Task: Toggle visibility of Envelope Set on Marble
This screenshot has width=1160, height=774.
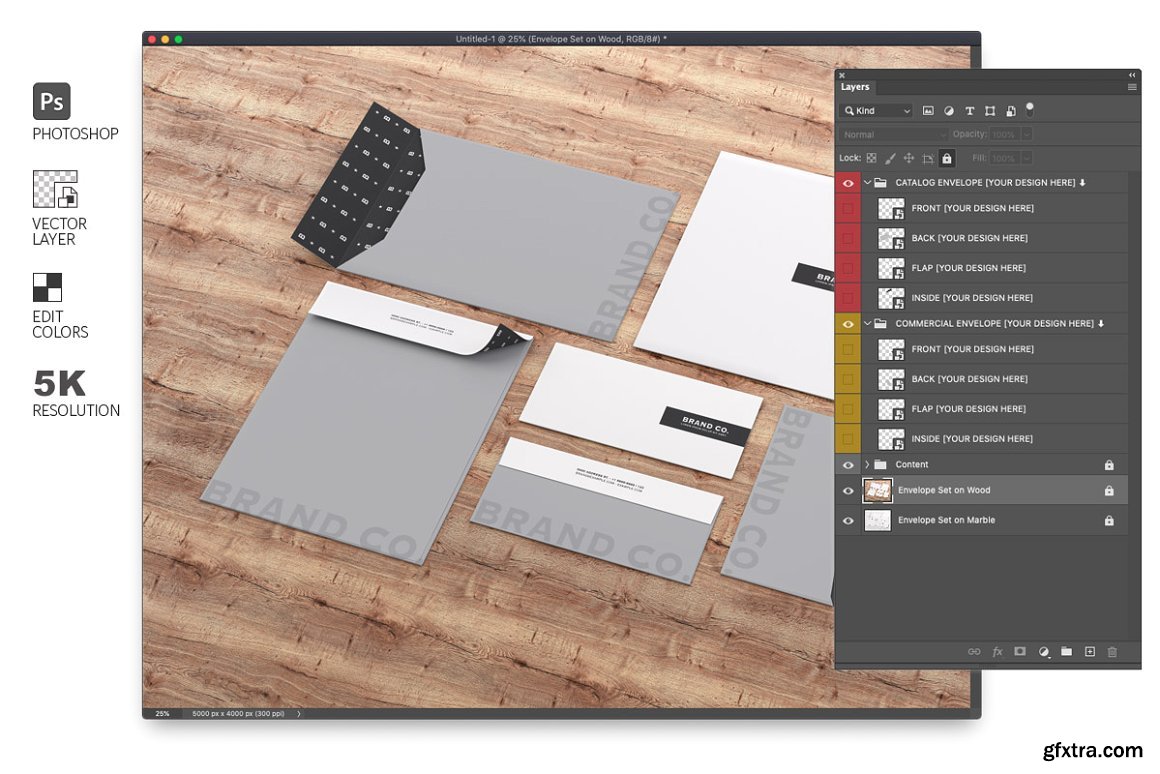Action: click(x=848, y=520)
